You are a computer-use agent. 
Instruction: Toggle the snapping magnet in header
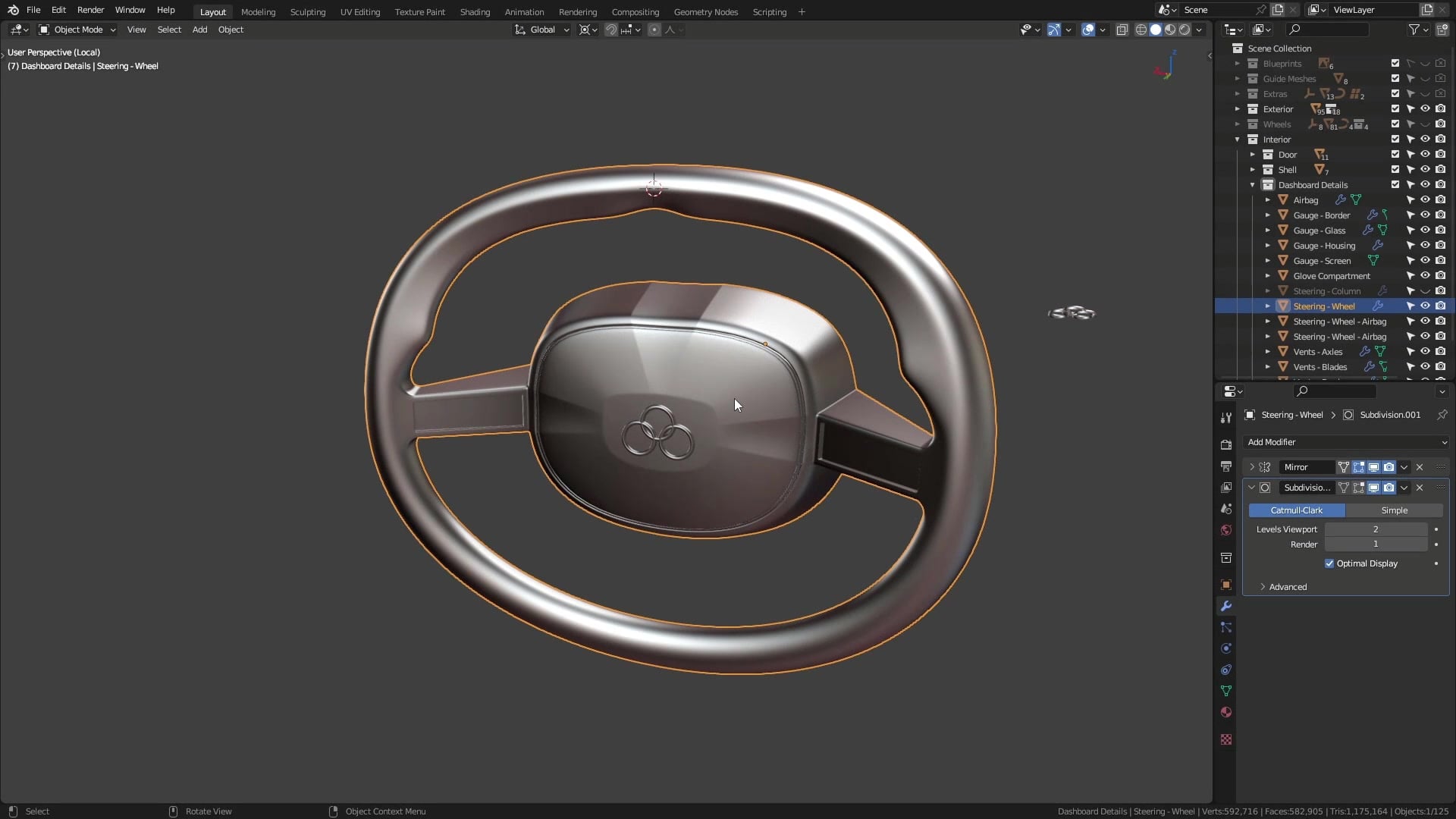click(611, 30)
